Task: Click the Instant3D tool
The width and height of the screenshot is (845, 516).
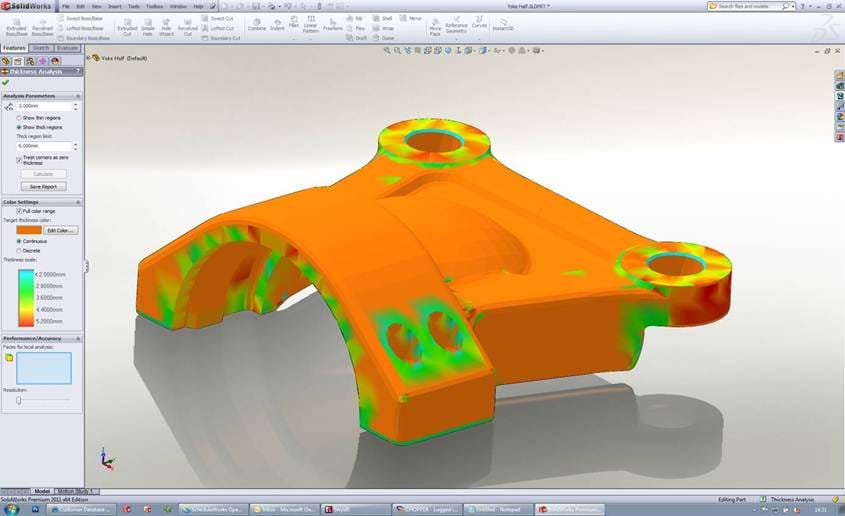Action: coord(503,25)
